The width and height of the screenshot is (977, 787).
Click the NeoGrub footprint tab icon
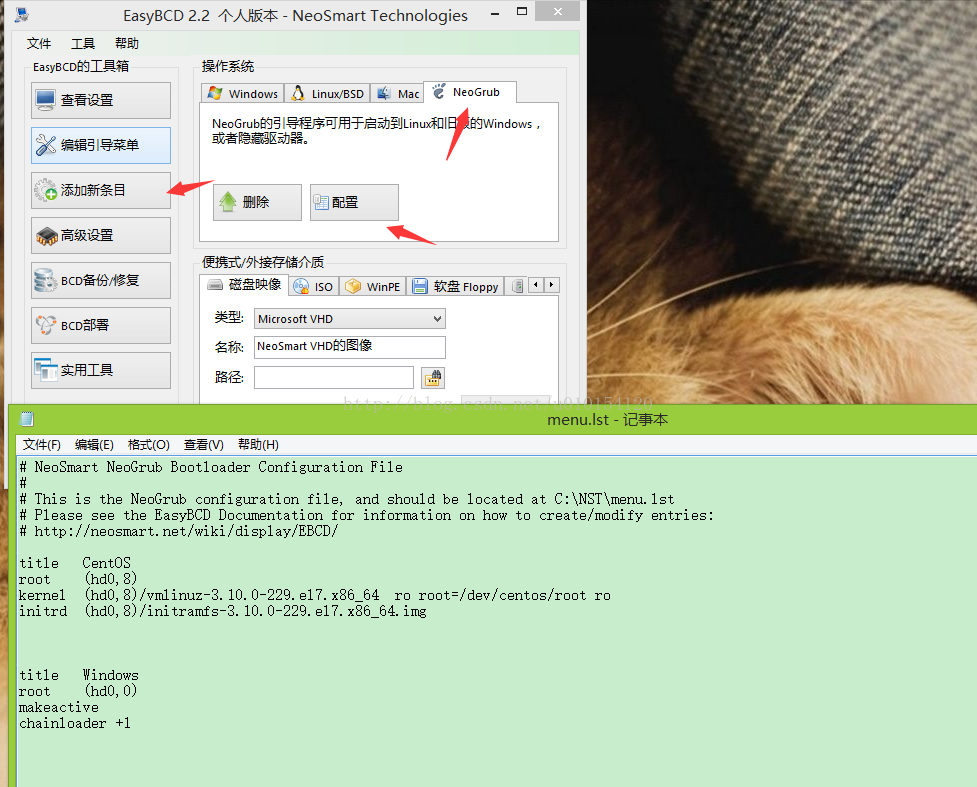[x=439, y=92]
